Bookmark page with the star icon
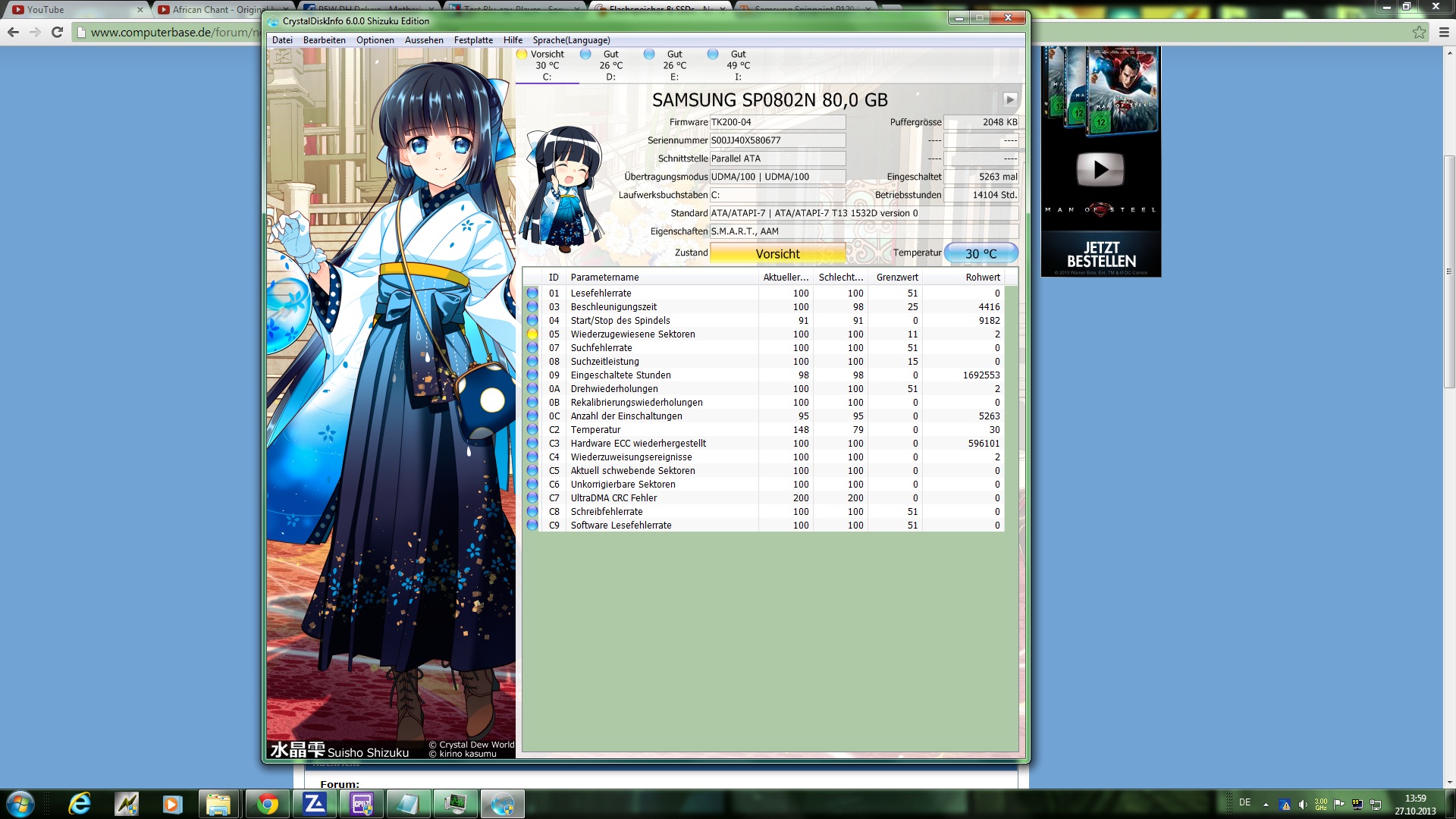 [1418, 32]
